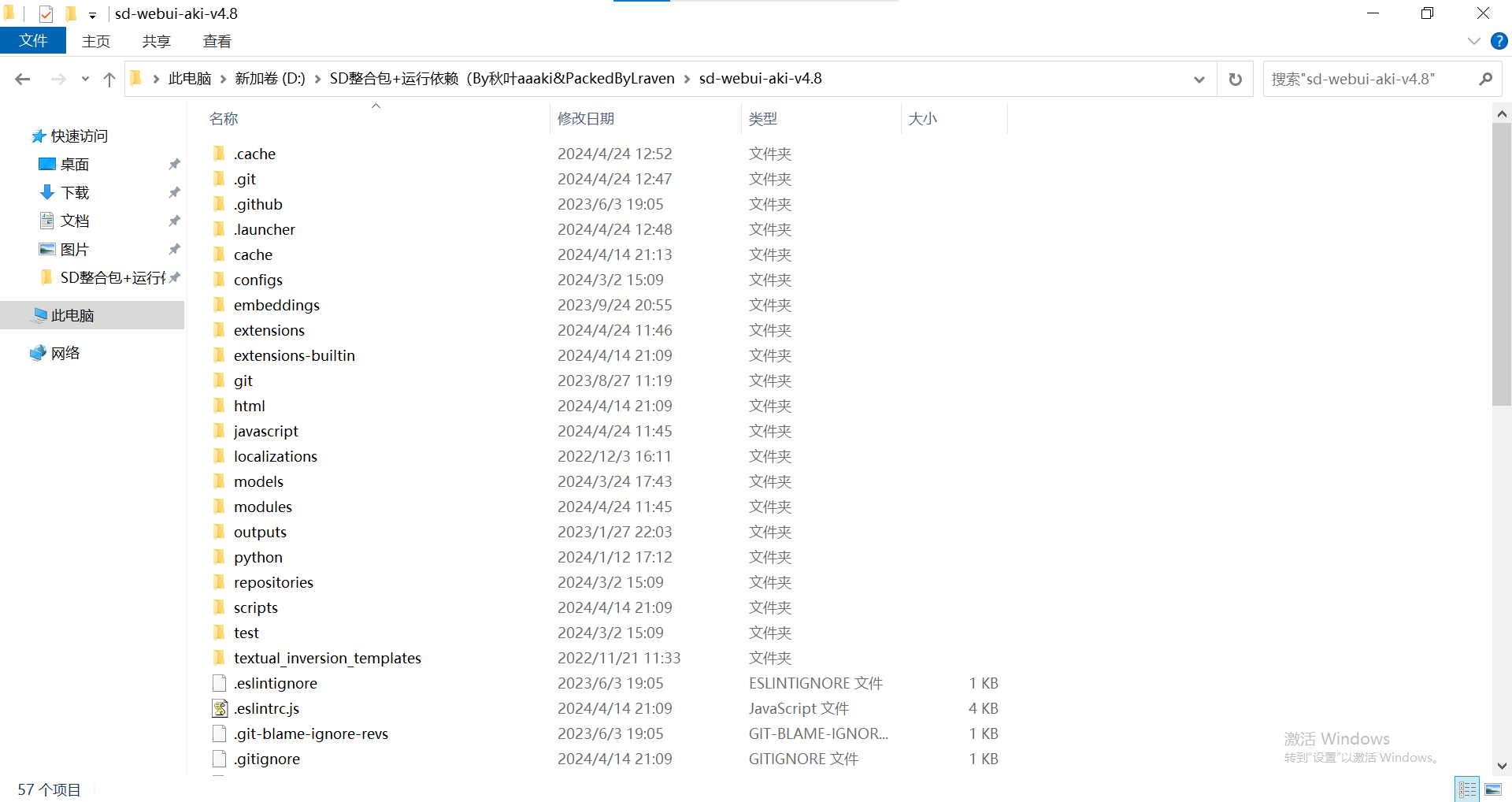Image resolution: width=1512 pixels, height=802 pixels.
Task: Select the embeddings folder icon
Action: [220, 305]
